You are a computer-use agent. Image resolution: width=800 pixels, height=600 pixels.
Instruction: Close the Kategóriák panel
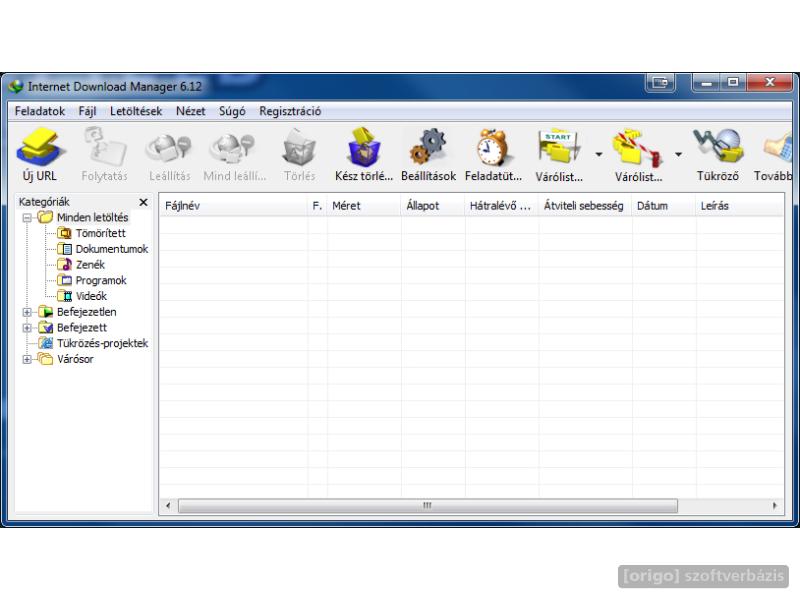tap(143, 202)
